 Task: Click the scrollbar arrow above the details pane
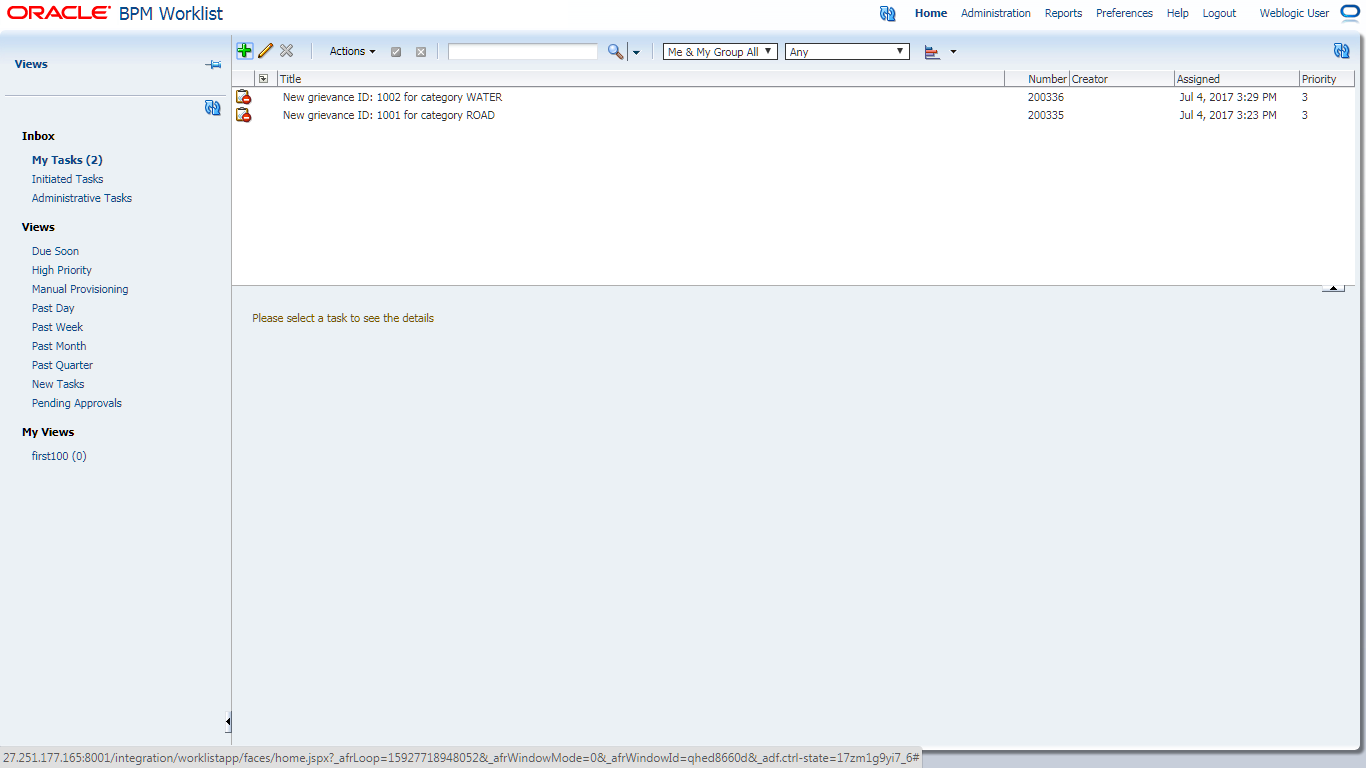coord(1333,286)
